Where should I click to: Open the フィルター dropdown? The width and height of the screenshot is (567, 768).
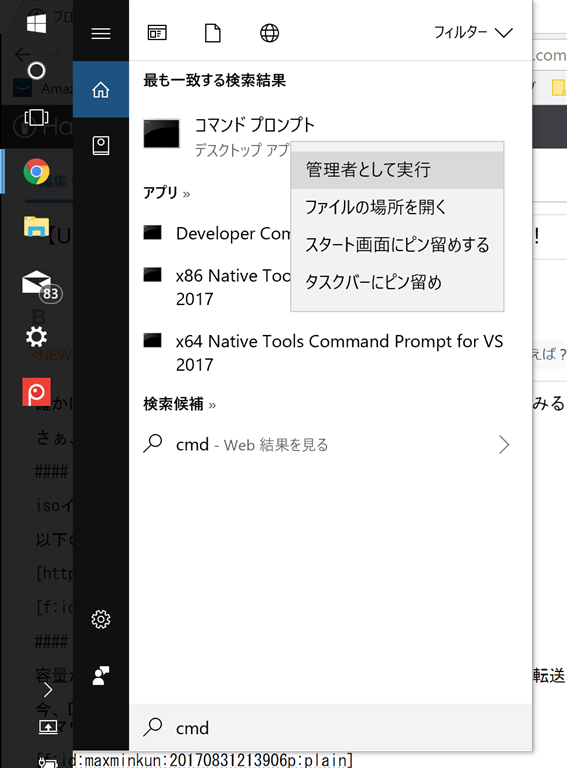[473, 32]
